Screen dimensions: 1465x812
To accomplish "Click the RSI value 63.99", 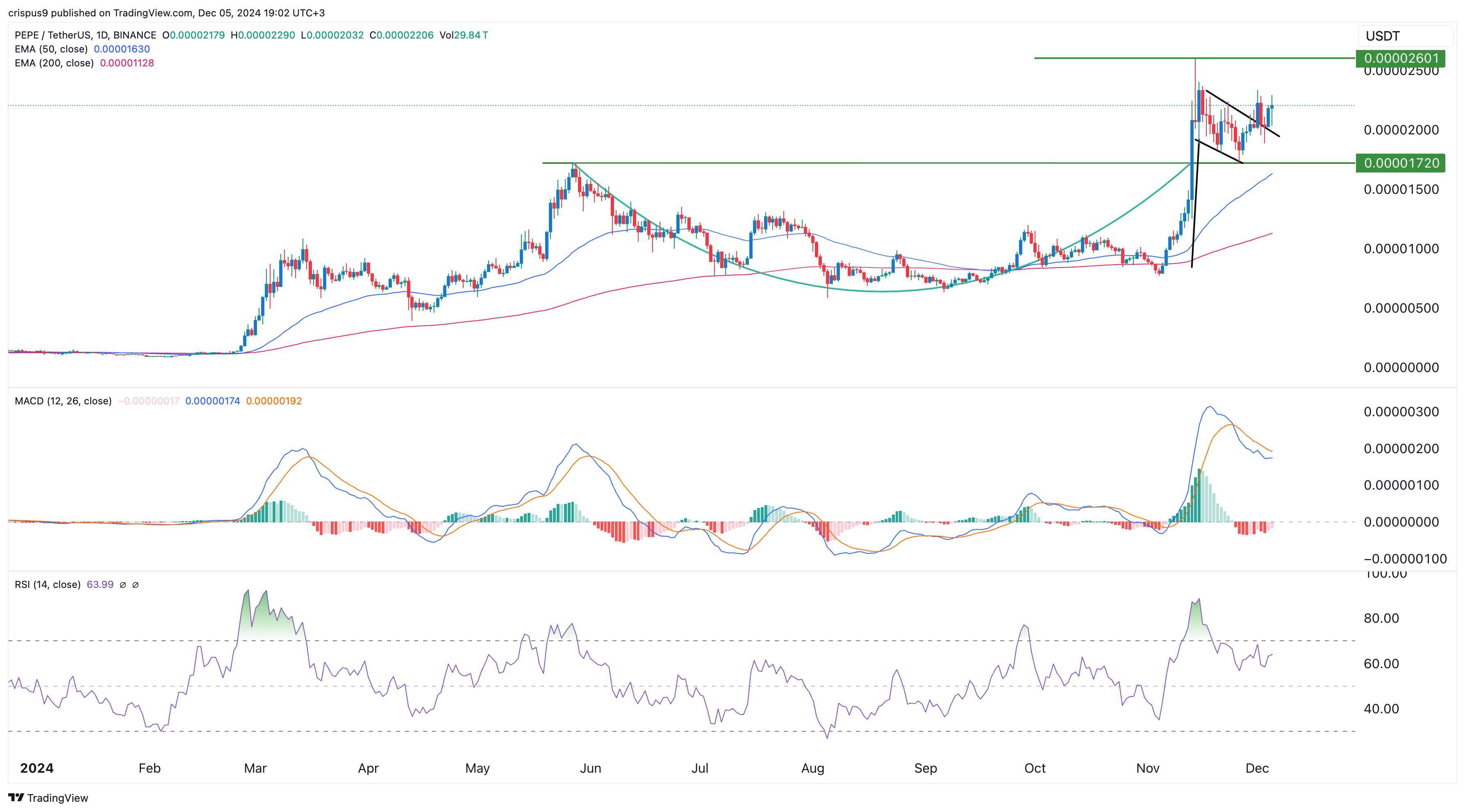I will coord(100,584).
